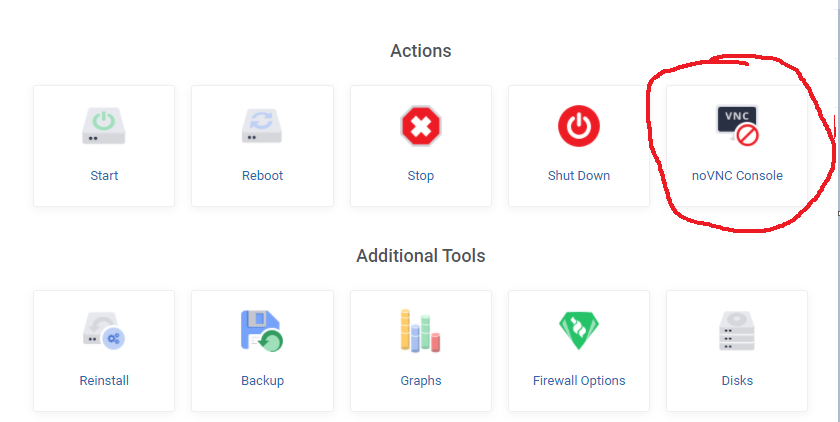Click the Disks server stack icon
840x422 pixels.
pyautogui.click(x=737, y=330)
